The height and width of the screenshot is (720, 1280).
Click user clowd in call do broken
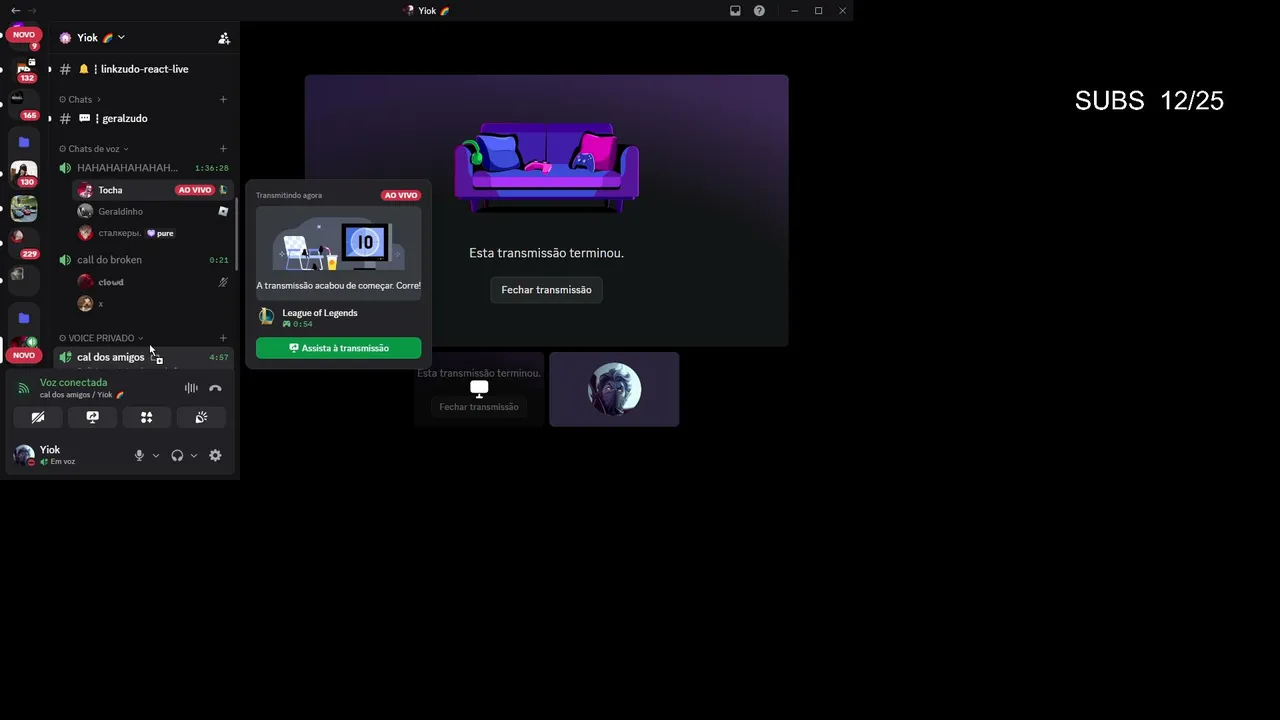152,282
